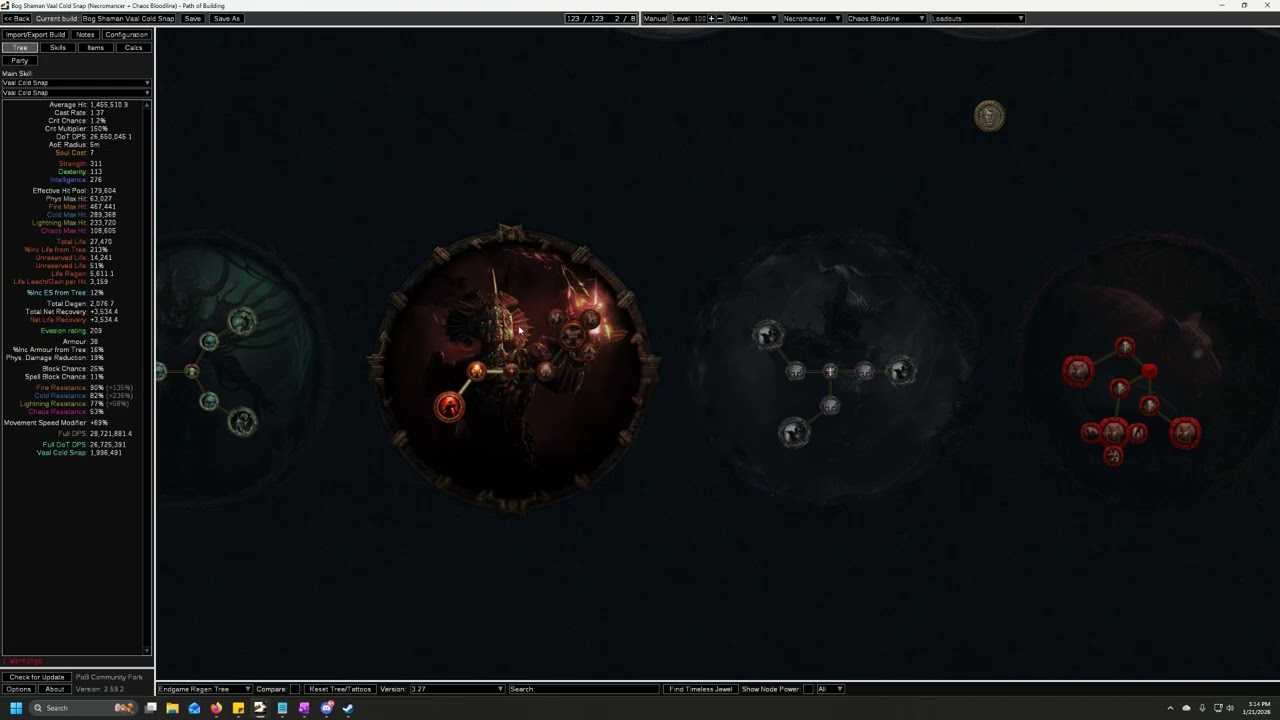
Task: Select the Tree tab
Action: click(x=20, y=48)
